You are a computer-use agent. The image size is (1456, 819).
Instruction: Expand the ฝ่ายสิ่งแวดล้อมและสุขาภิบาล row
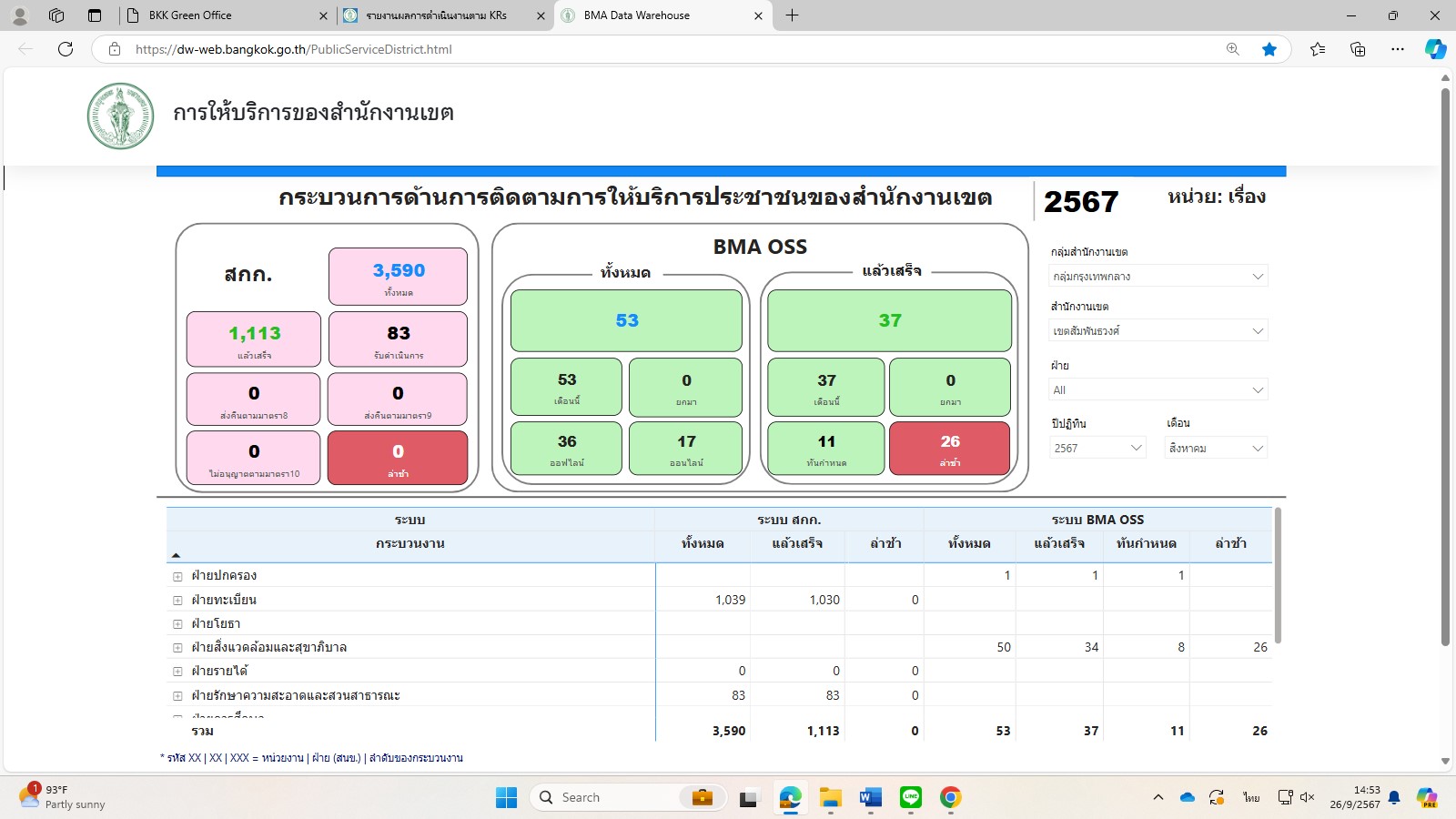(177, 648)
